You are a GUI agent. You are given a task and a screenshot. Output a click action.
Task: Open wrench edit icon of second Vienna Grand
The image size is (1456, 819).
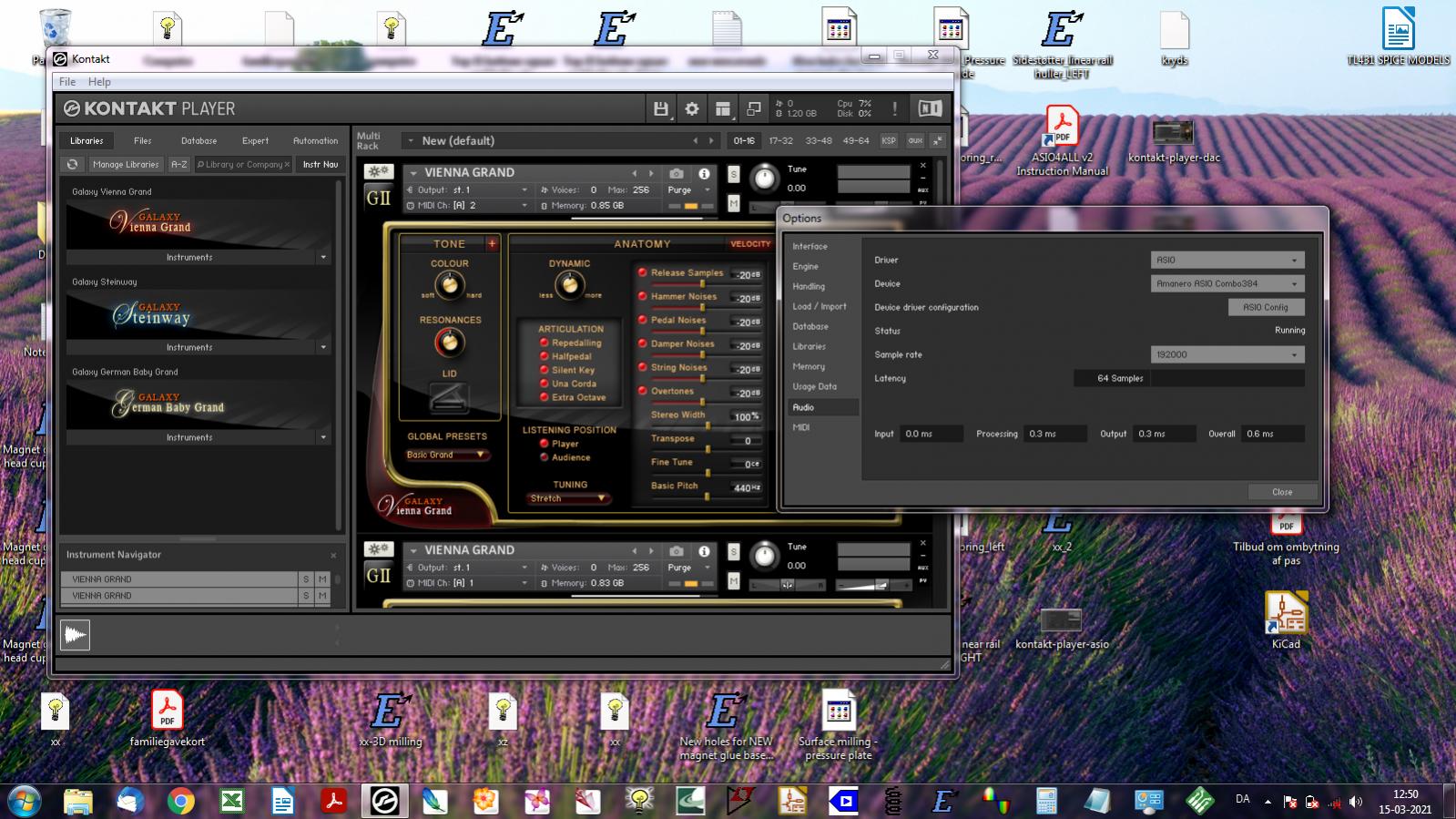coord(379,548)
